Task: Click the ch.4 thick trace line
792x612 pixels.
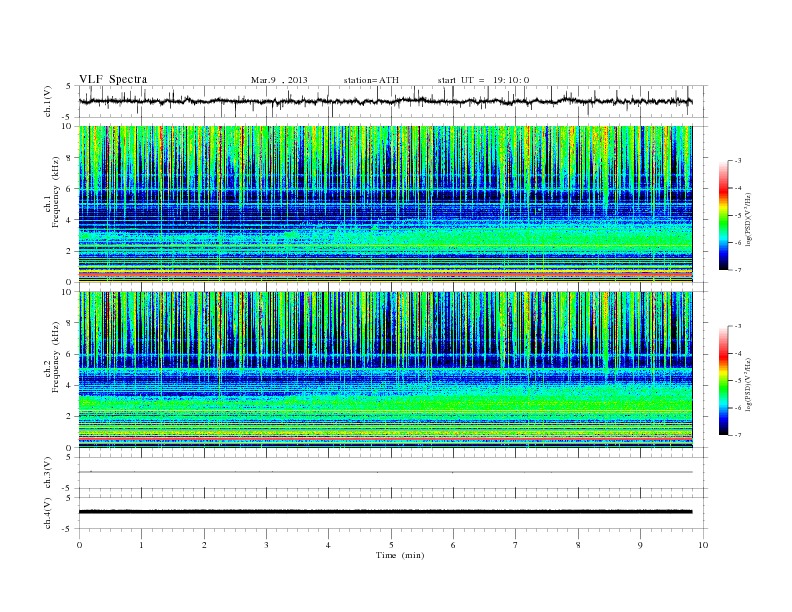Action: point(385,512)
